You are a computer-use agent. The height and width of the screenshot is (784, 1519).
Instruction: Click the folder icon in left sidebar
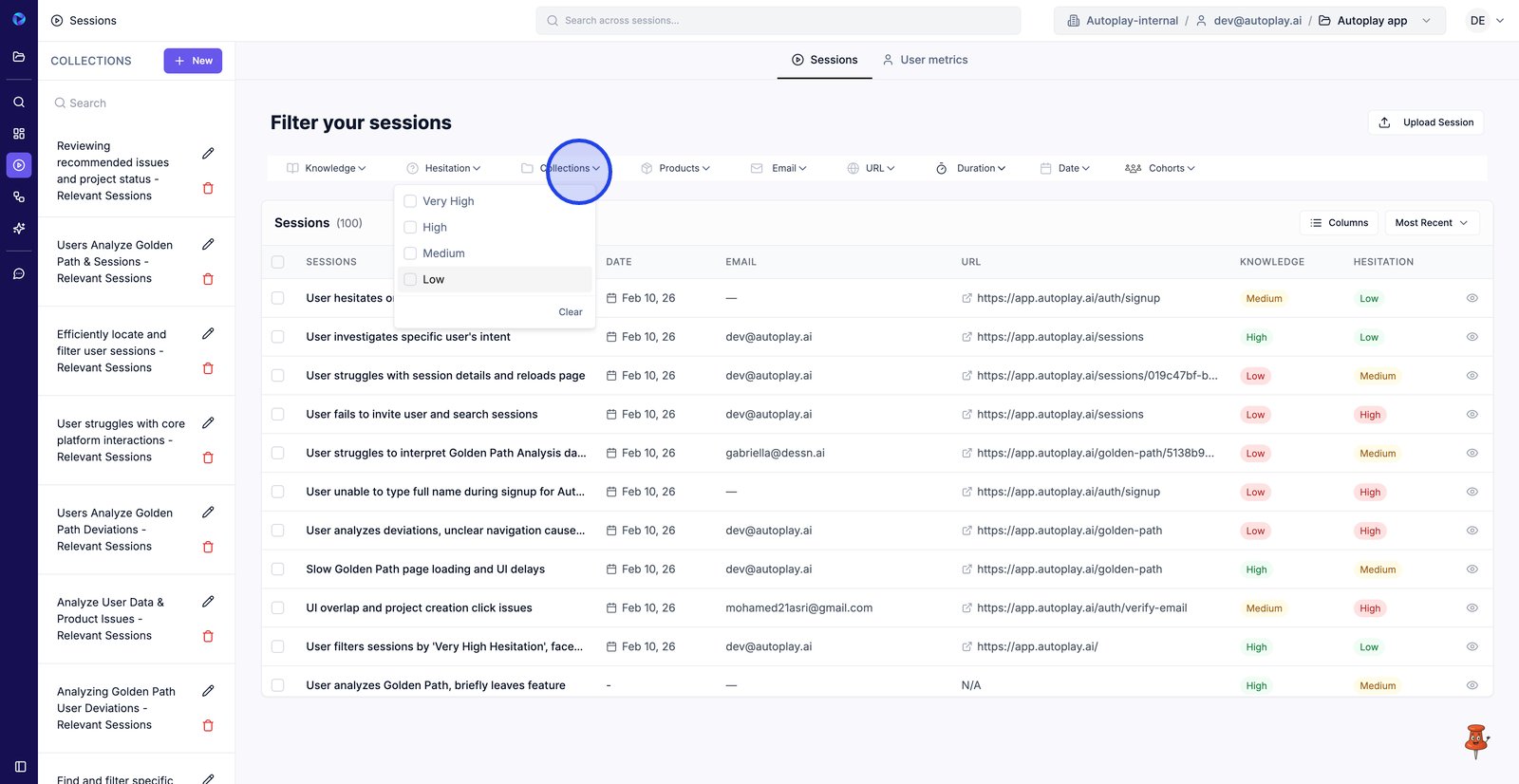(x=19, y=57)
